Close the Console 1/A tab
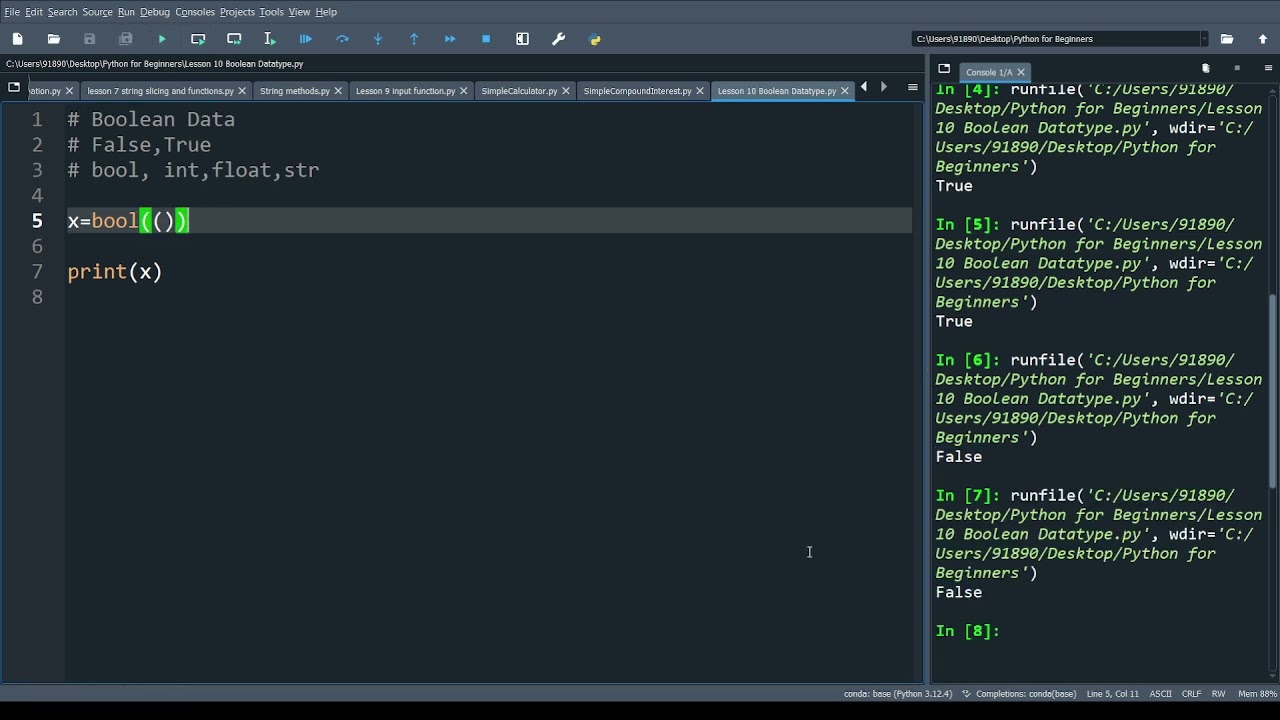 click(1021, 72)
